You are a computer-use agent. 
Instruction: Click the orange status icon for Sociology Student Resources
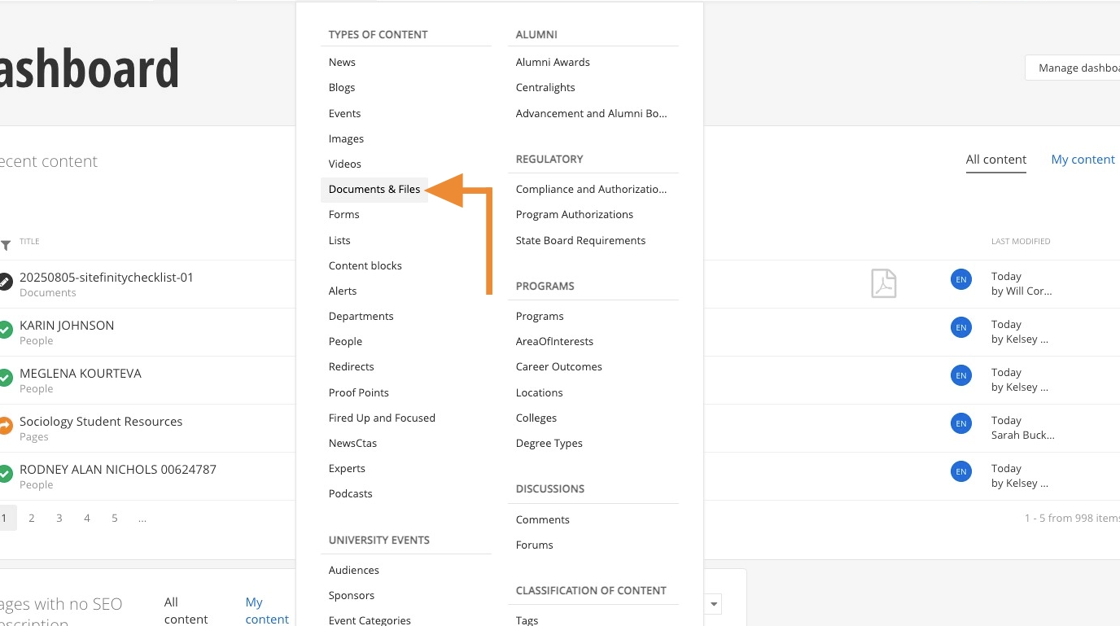point(5,426)
